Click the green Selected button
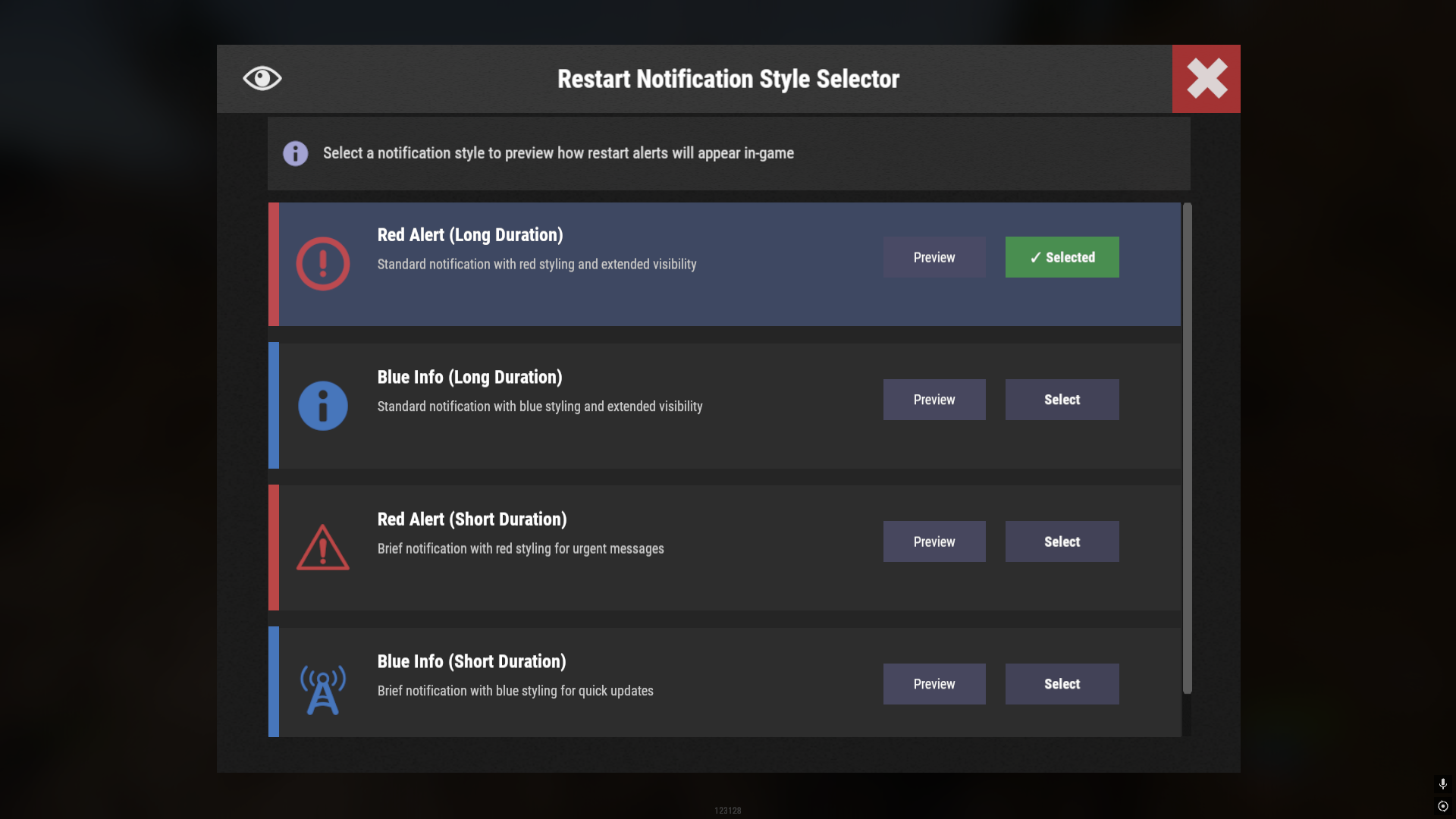This screenshot has height=819, width=1456. point(1062,257)
